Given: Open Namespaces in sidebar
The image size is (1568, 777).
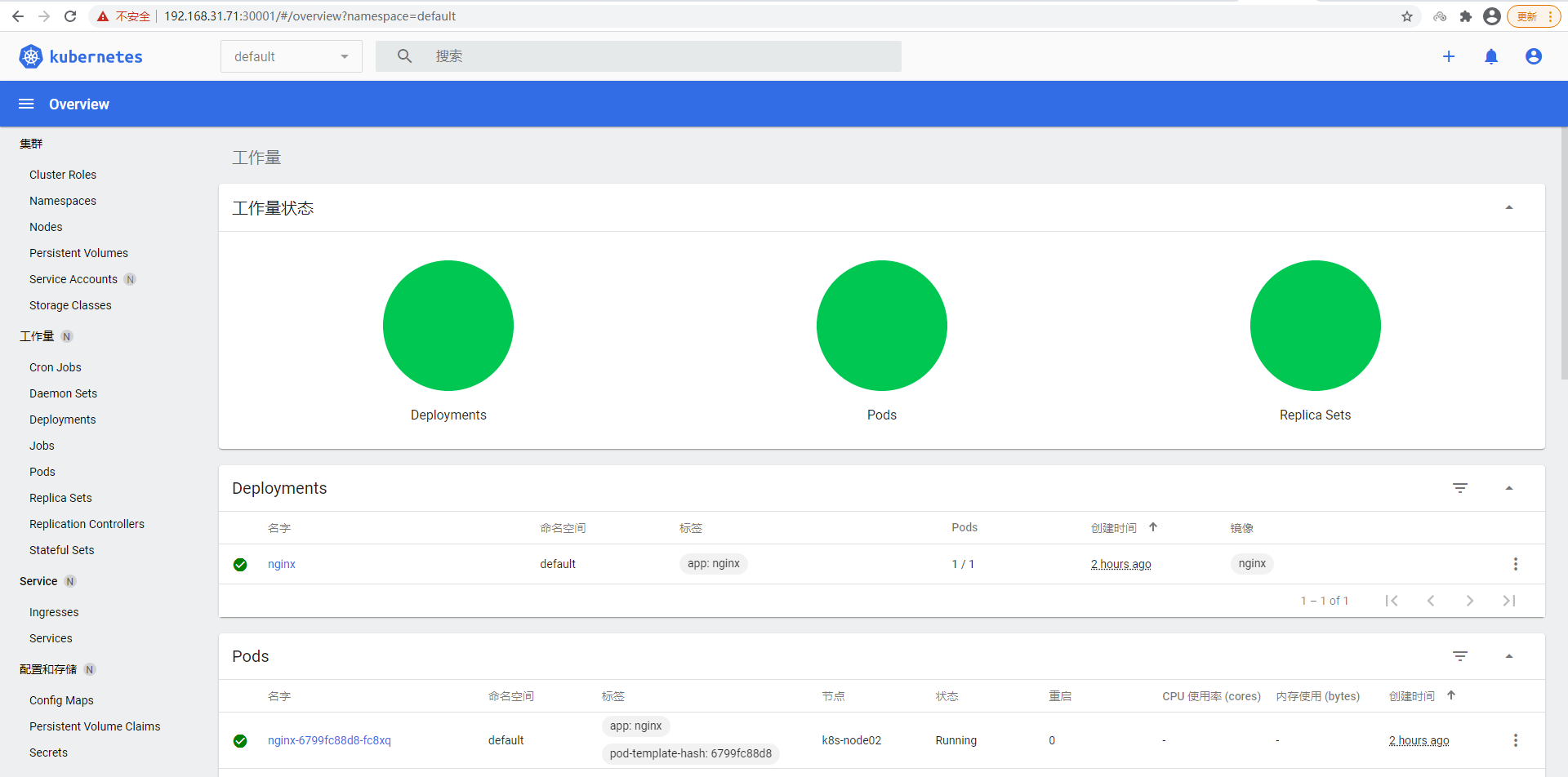Looking at the screenshot, I should coord(63,201).
